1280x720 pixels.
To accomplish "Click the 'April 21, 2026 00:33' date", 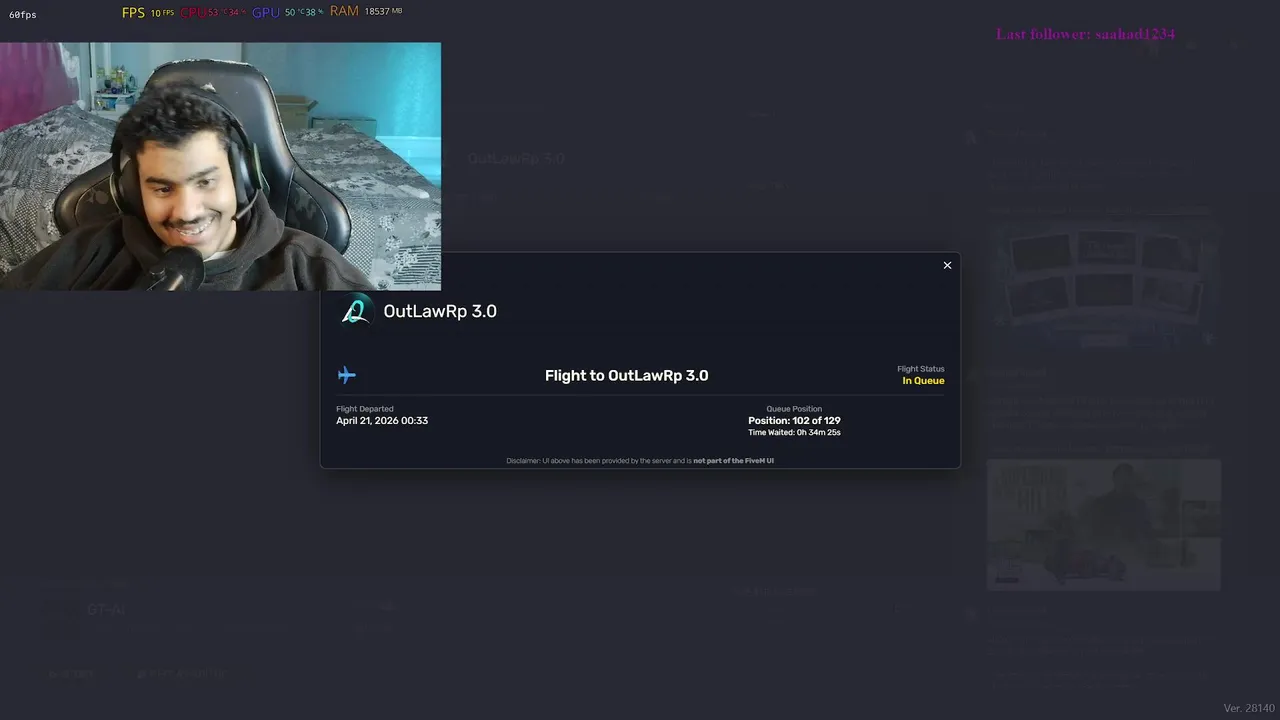I will tap(382, 421).
